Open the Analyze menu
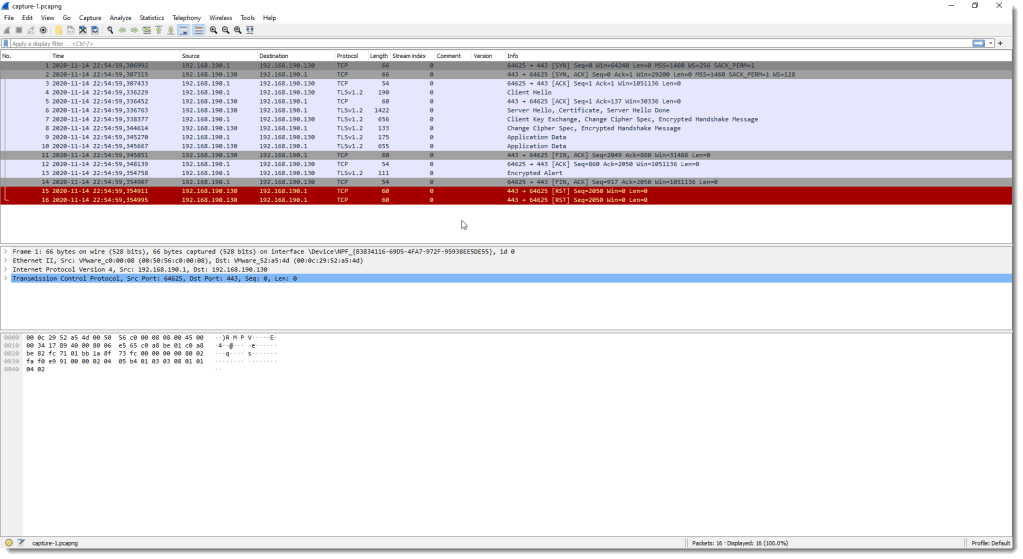The image size is (1023, 559). click(120, 18)
